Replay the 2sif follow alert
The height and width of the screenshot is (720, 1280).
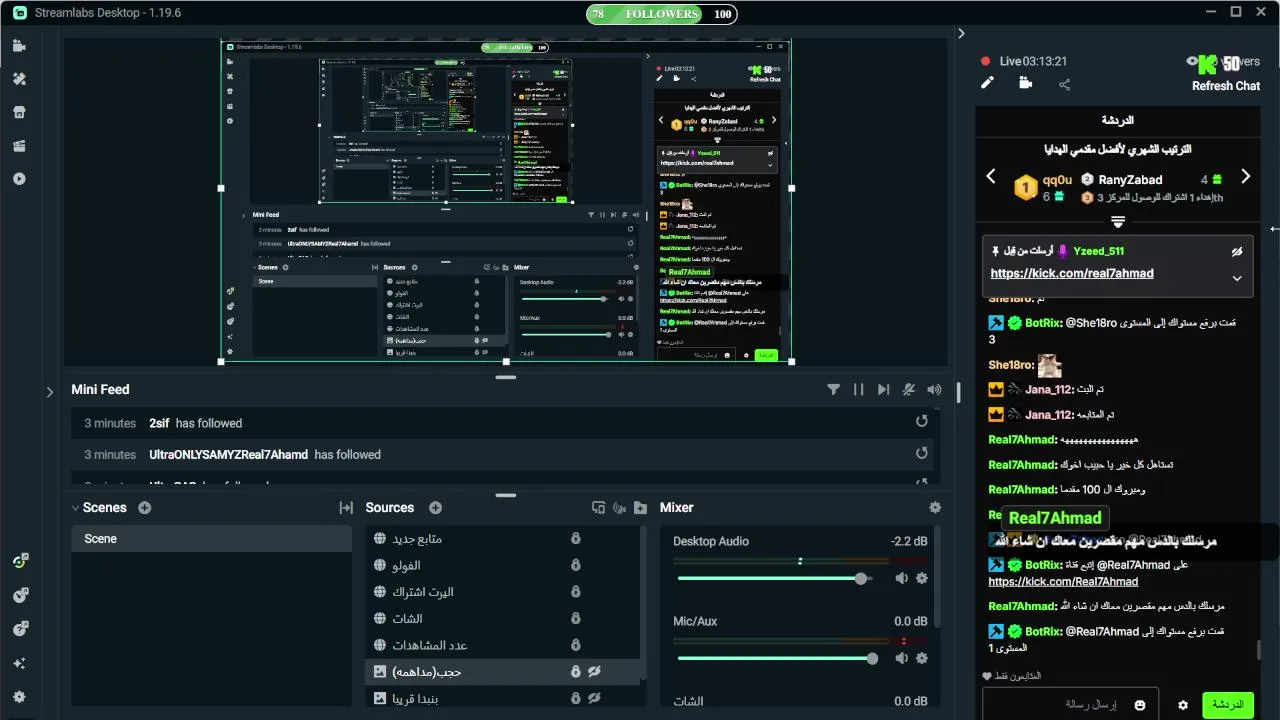(x=922, y=422)
